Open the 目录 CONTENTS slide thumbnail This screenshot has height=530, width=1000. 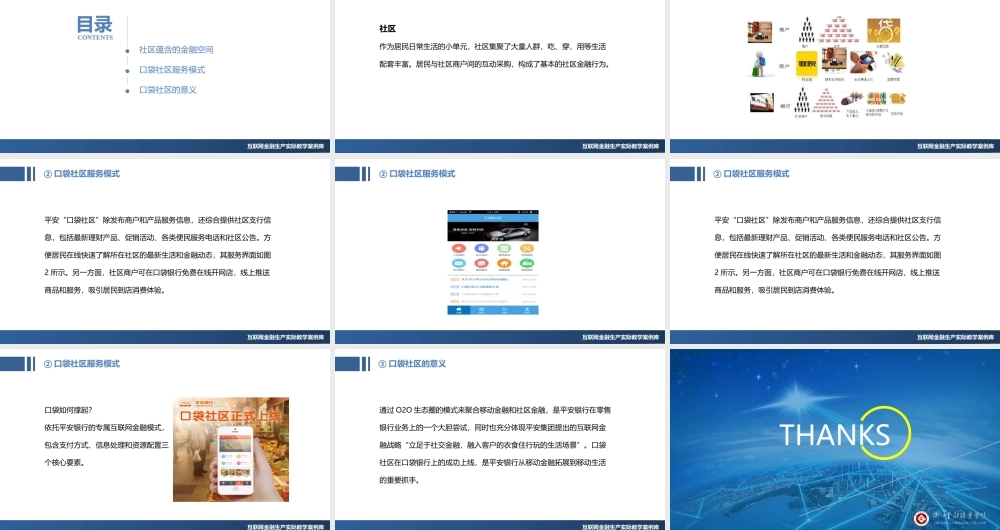point(165,76)
